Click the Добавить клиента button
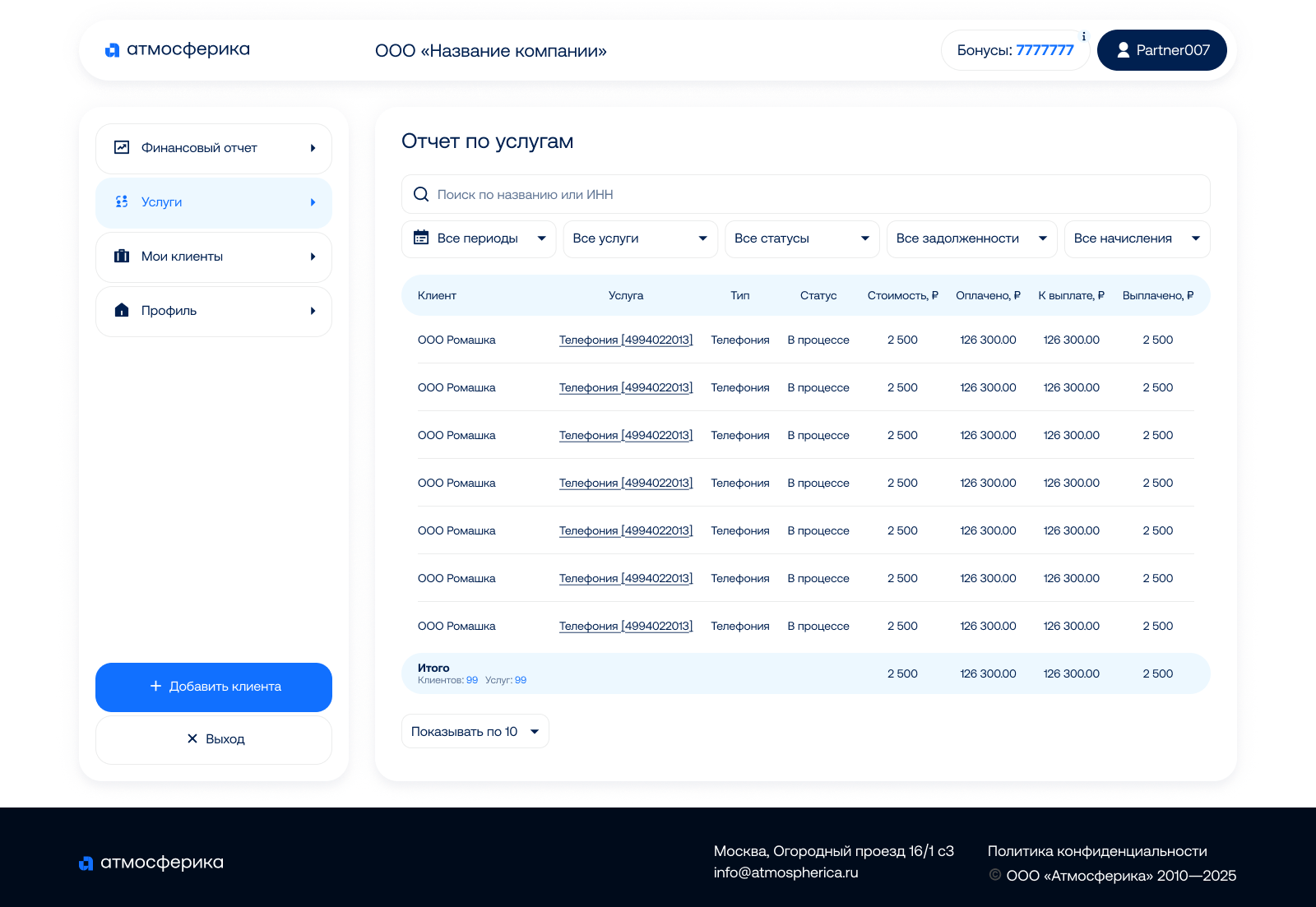 (x=214, y=687)
